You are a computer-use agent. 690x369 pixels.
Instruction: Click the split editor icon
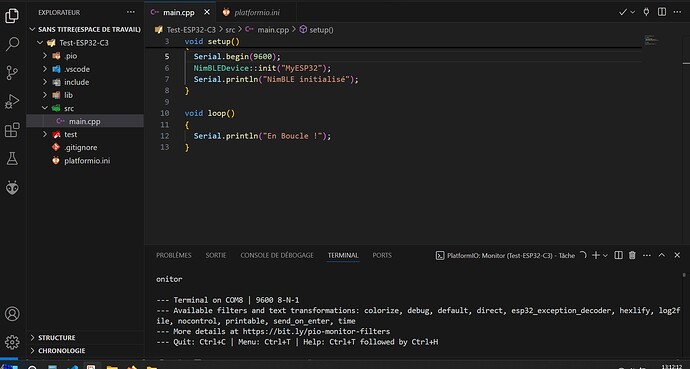[662, 12]
